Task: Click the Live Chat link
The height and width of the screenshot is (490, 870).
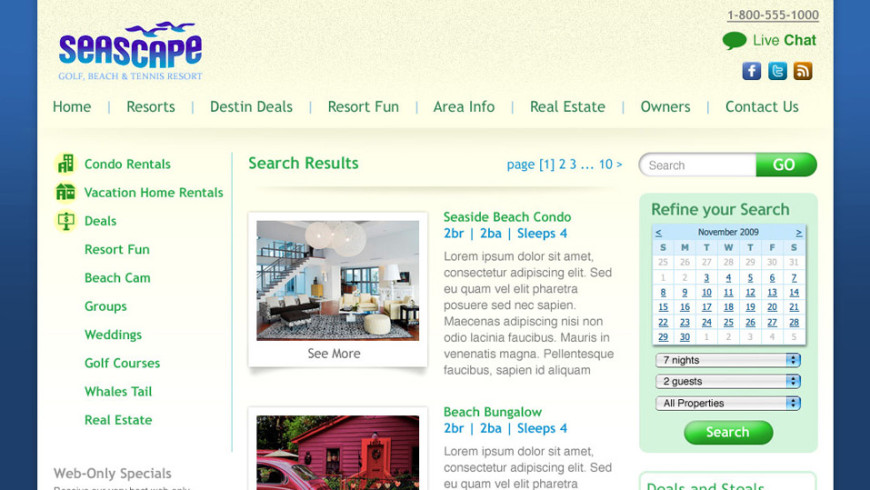Action: [x=784, y=41]
